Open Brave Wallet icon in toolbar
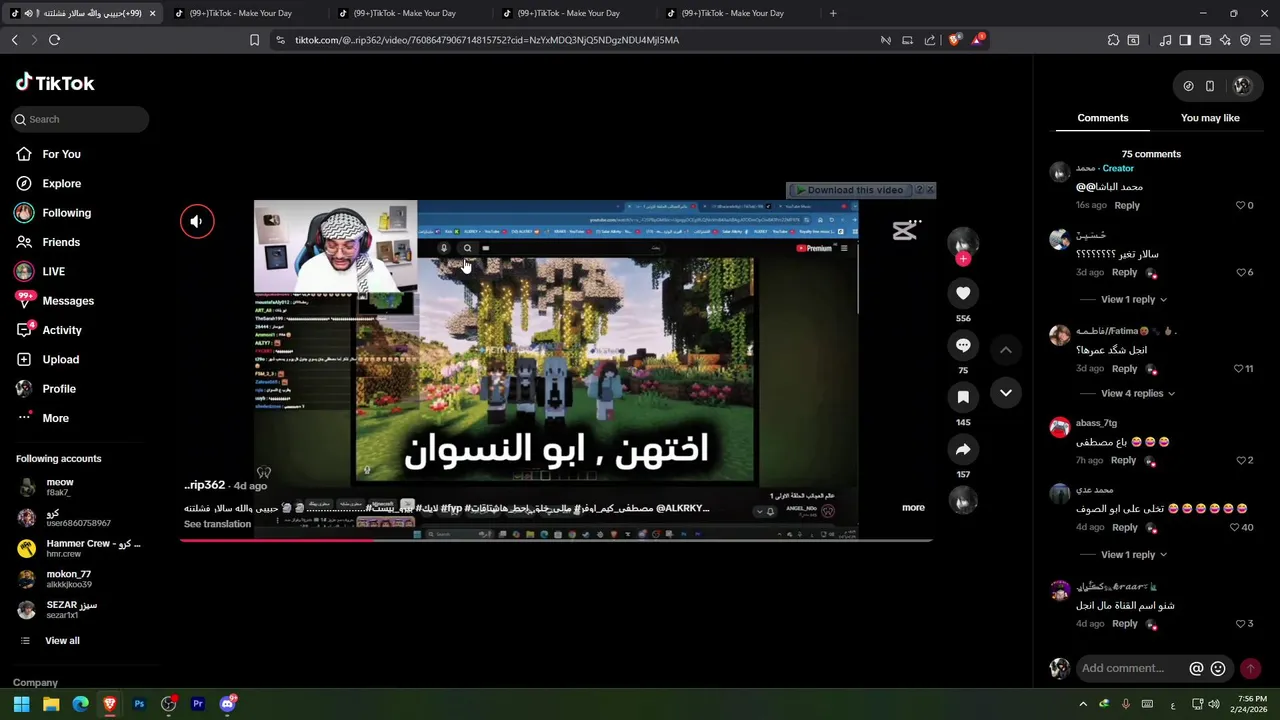 click(x=1205, y=40)
